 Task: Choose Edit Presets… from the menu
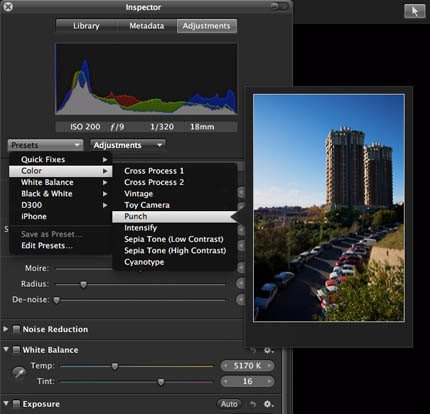tap(61, 246)
